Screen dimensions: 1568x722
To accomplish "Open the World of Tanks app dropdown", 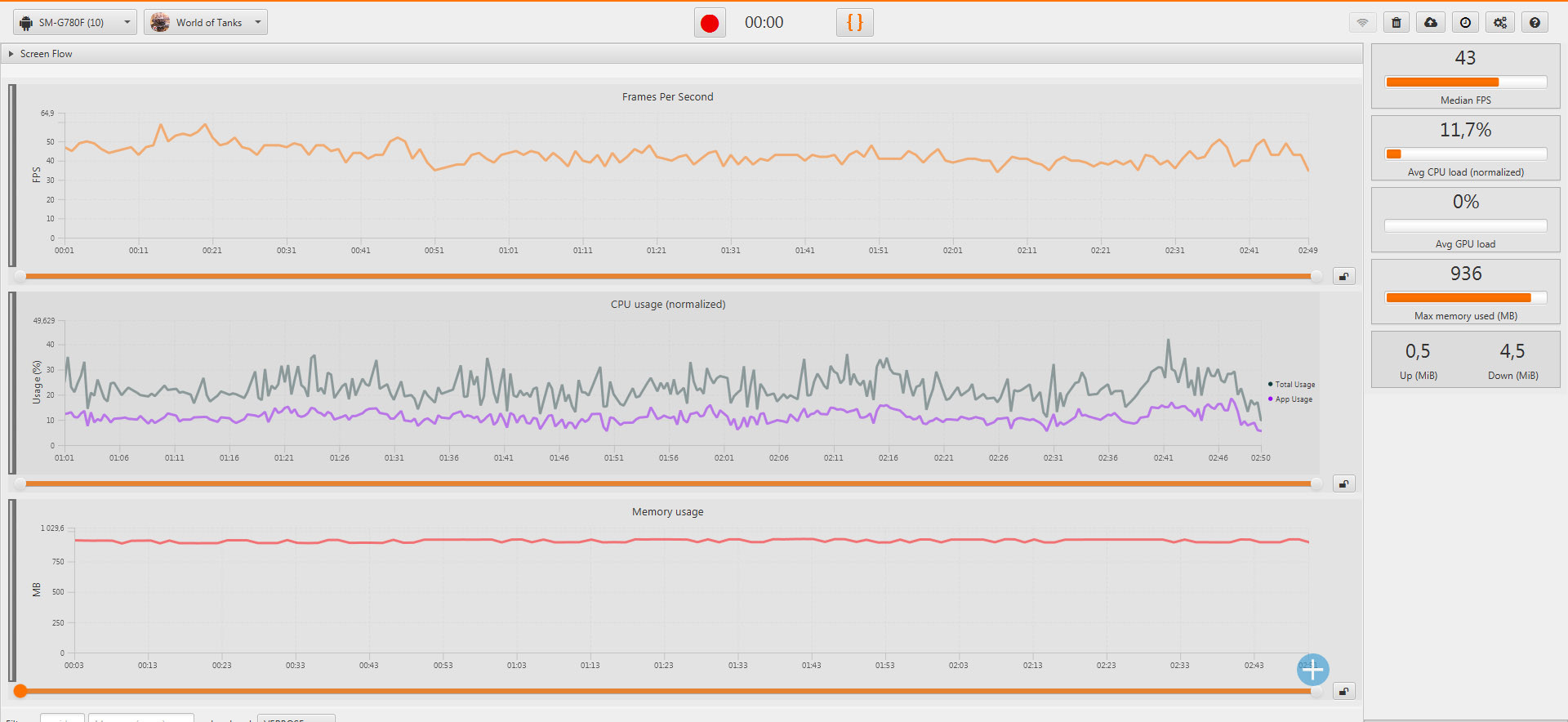I will (206, 23).
